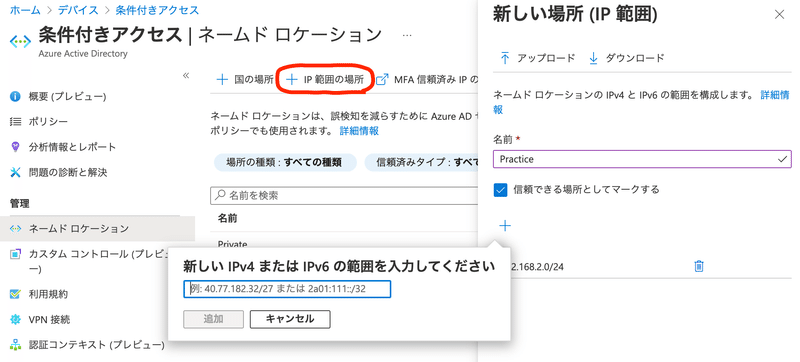Screen dimensions: 800x362
Task: Click the IPv4/IPv6 range input field
Action: pos(287,289)
